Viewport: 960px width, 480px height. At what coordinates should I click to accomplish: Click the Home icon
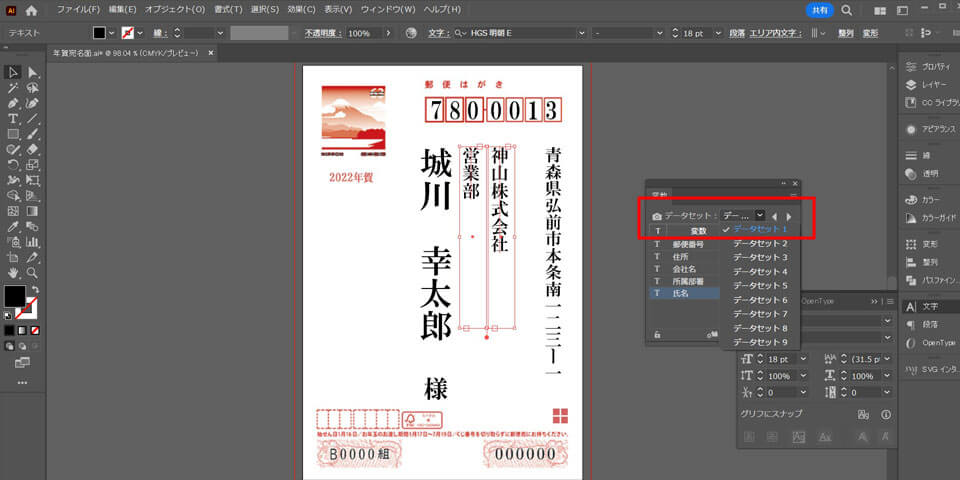tap(31, 9)
